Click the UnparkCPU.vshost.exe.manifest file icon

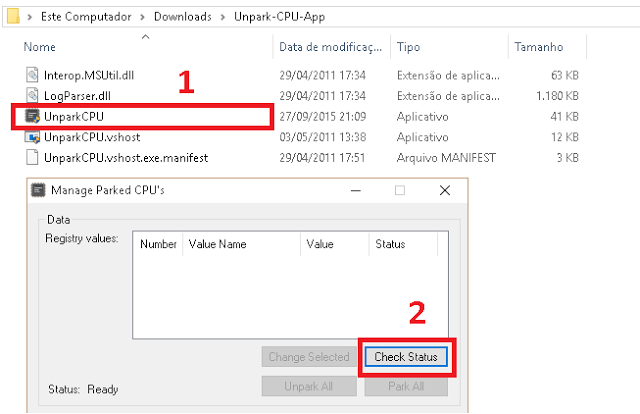coord(32,158)
